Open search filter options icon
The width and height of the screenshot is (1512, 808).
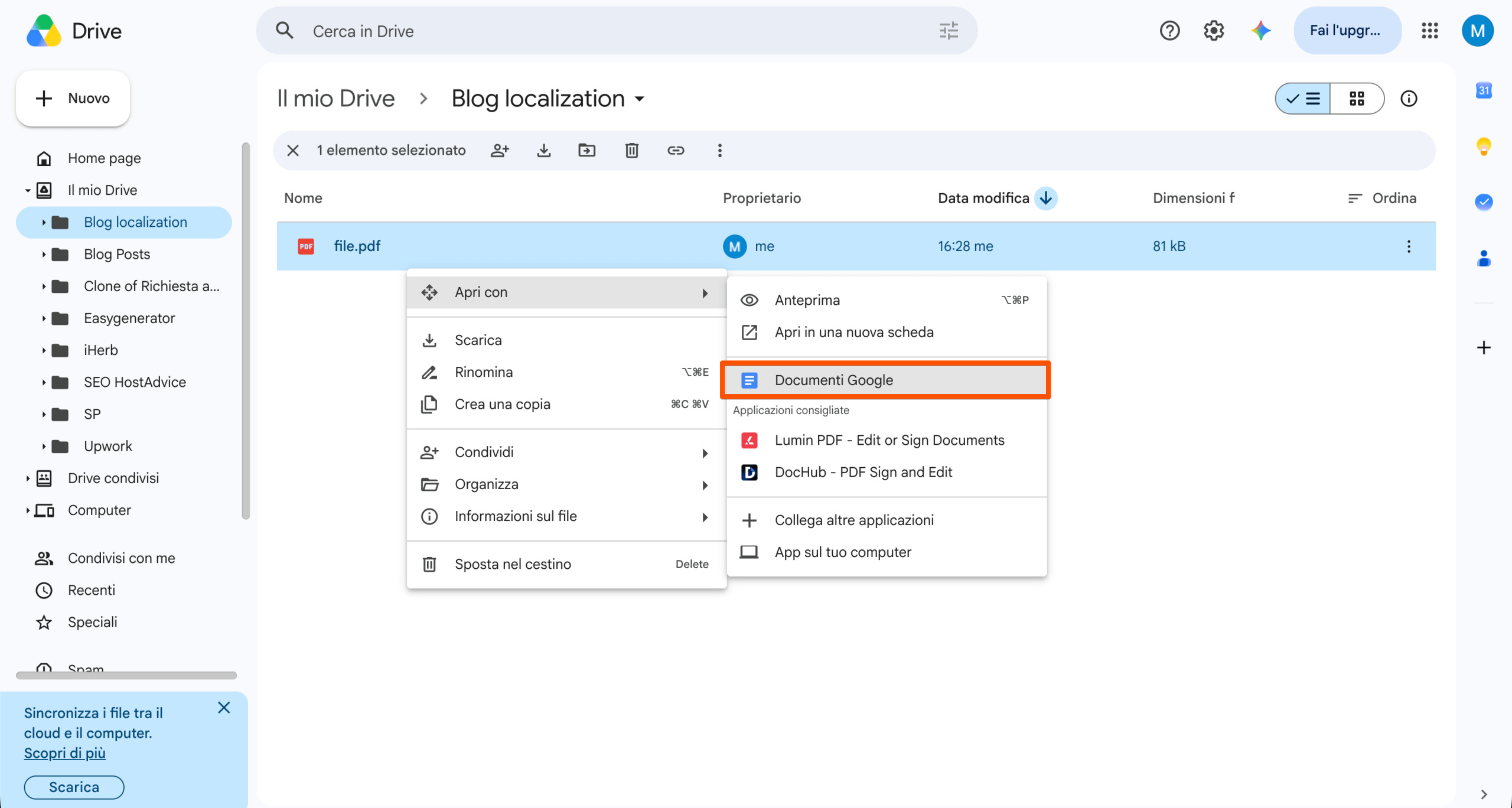[949, 31]
